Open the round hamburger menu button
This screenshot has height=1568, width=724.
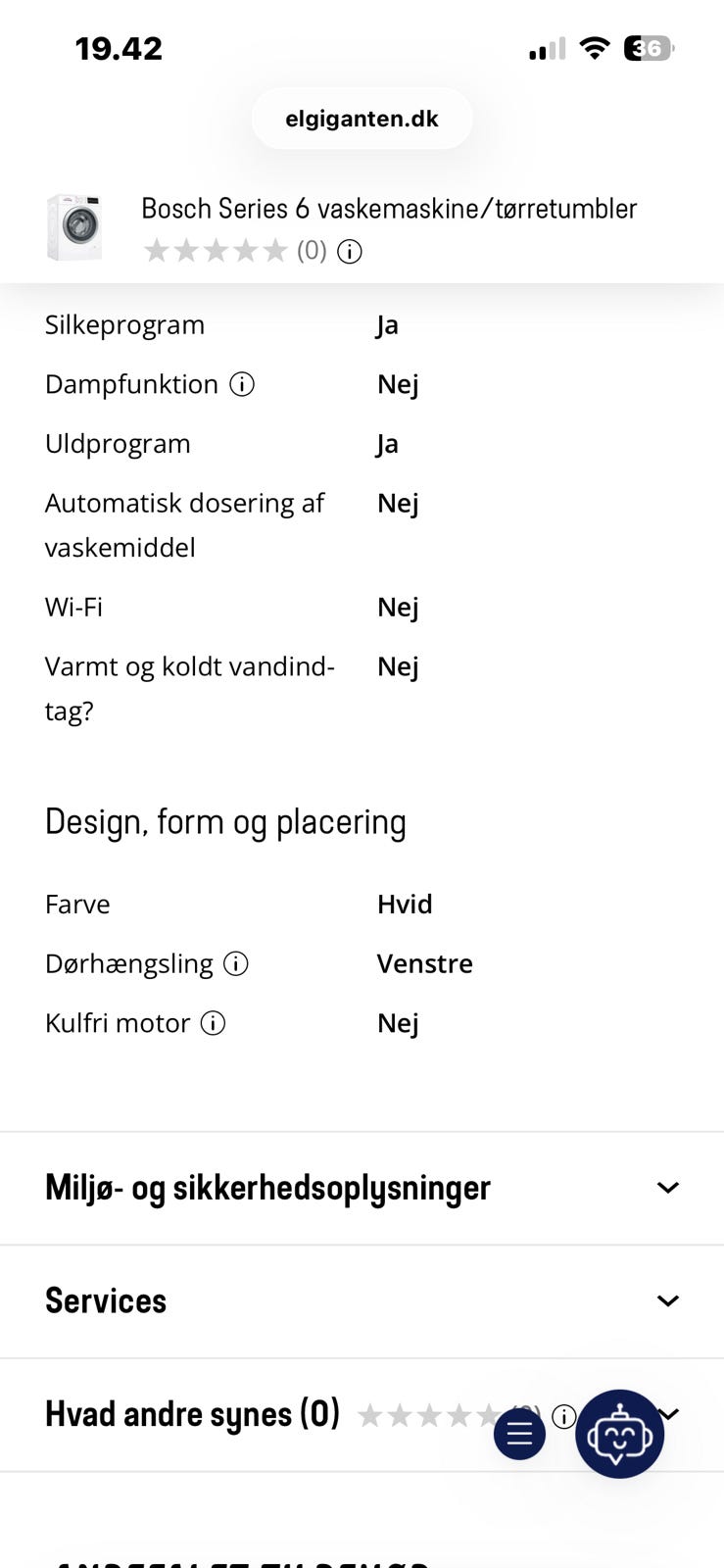(x=519, y=1434)
